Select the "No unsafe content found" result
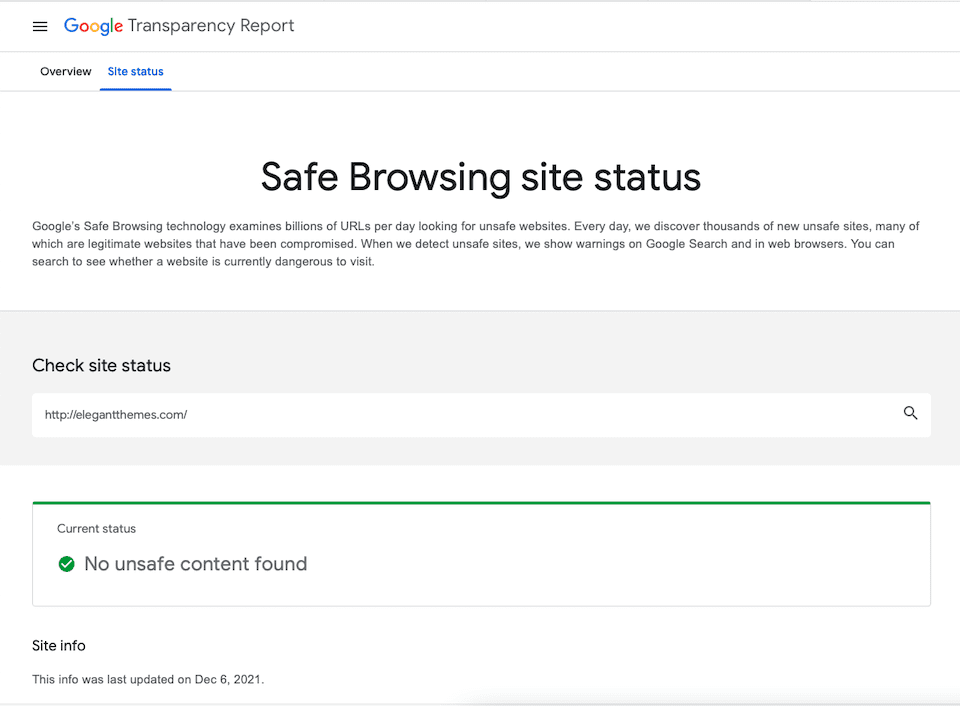Viewport: 960px width, 706px height. 195,564
